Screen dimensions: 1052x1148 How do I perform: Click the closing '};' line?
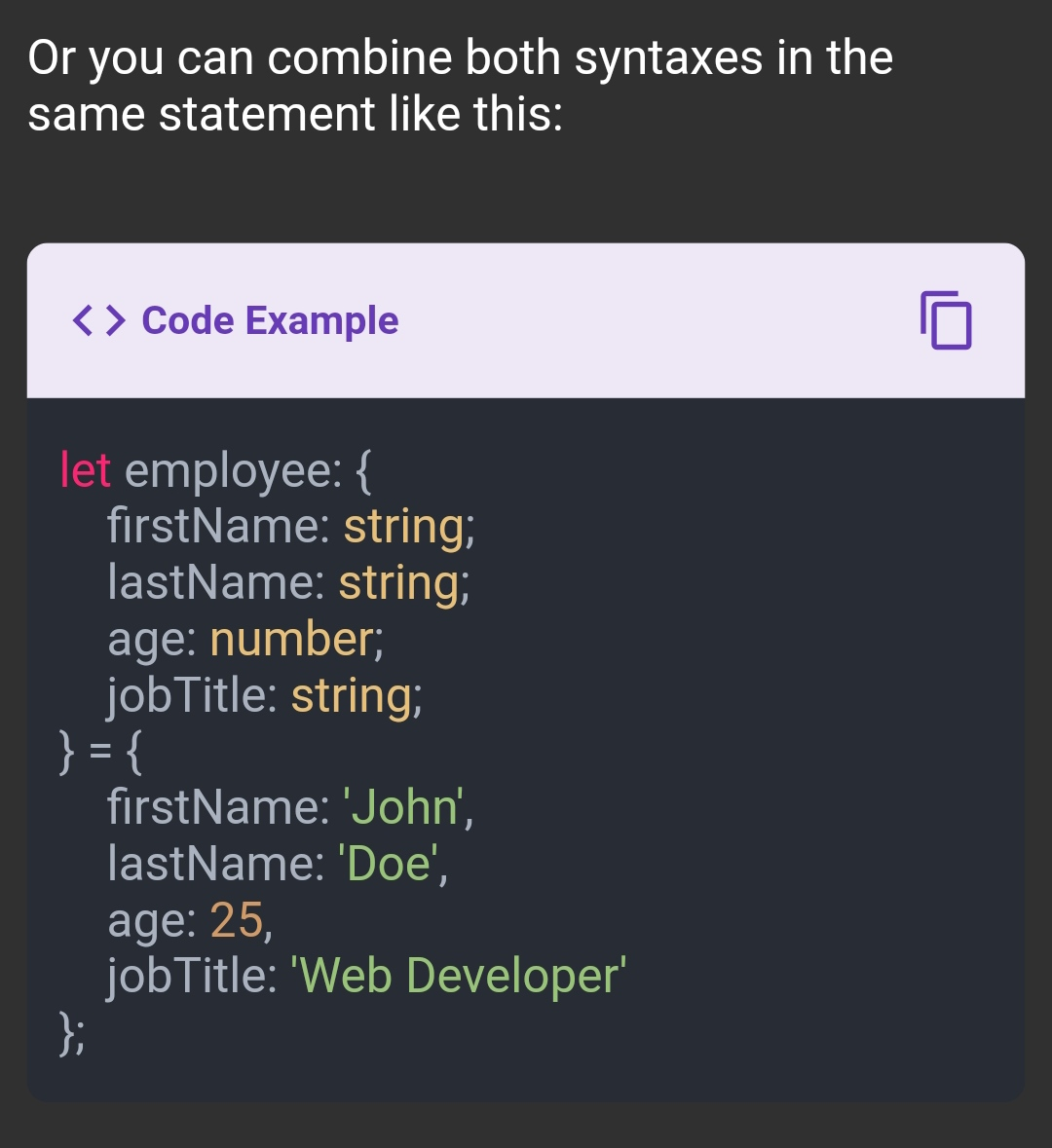72,1033
